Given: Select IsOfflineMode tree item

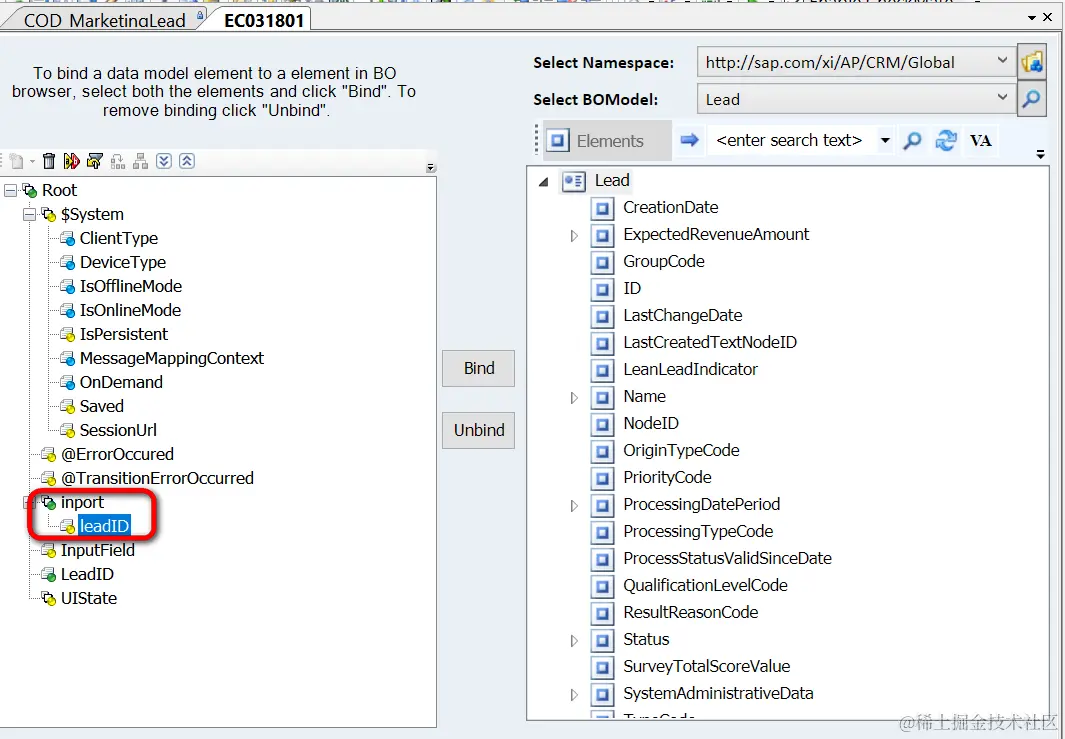Looking at the screenshot, I should coord(130,286).
